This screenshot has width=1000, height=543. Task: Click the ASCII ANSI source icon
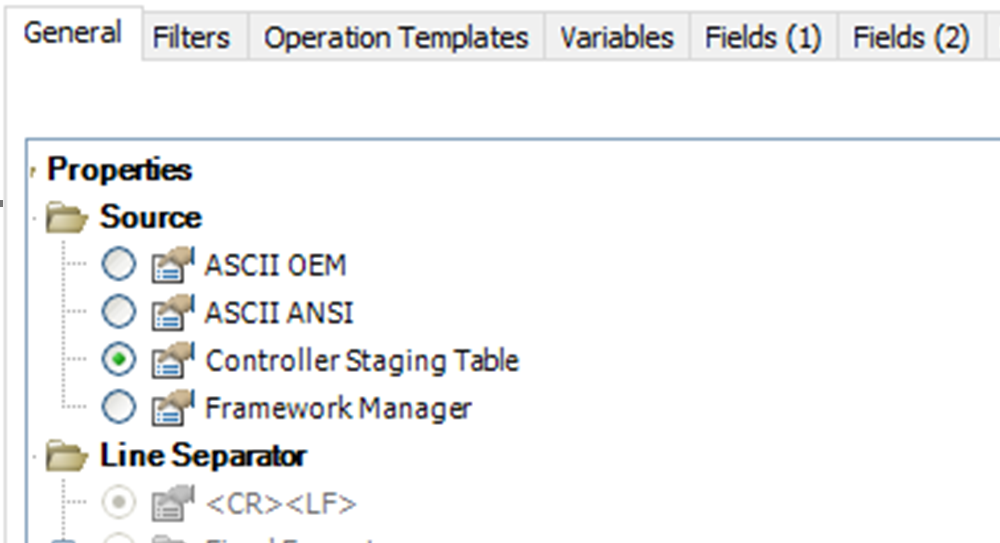172,313
